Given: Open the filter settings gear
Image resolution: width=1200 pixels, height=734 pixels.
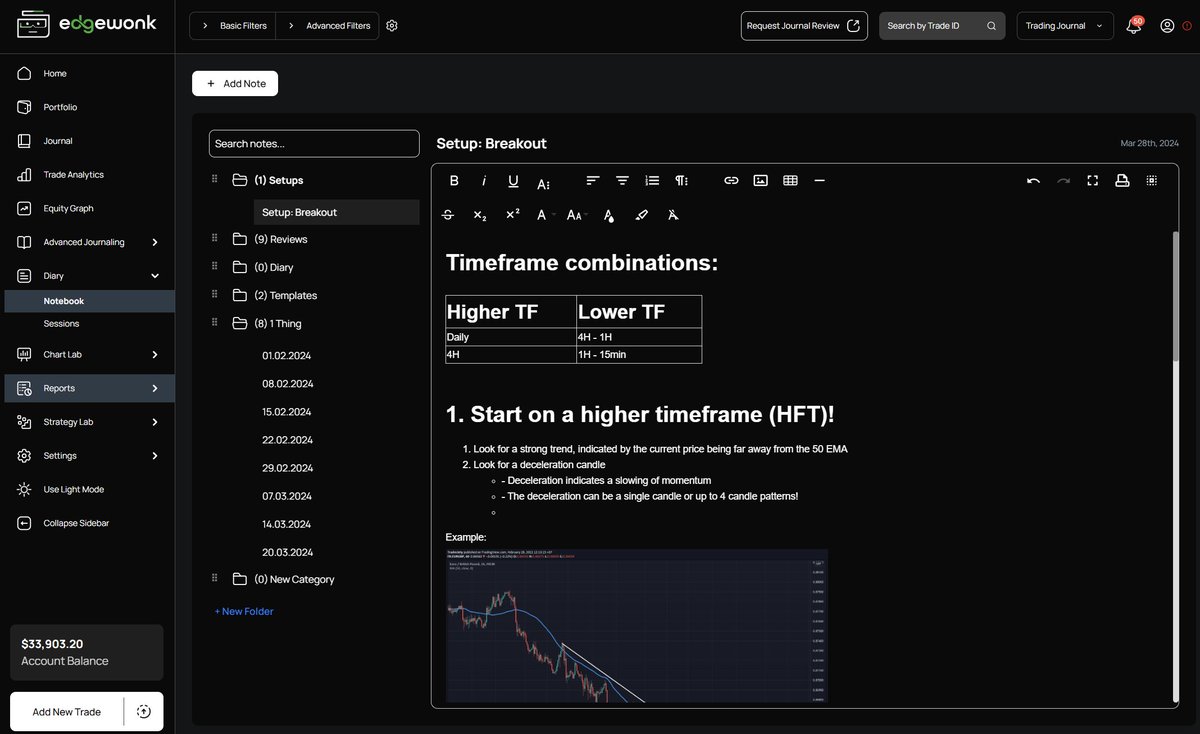Looking at the screenshot, I should [x=392, y=26].
